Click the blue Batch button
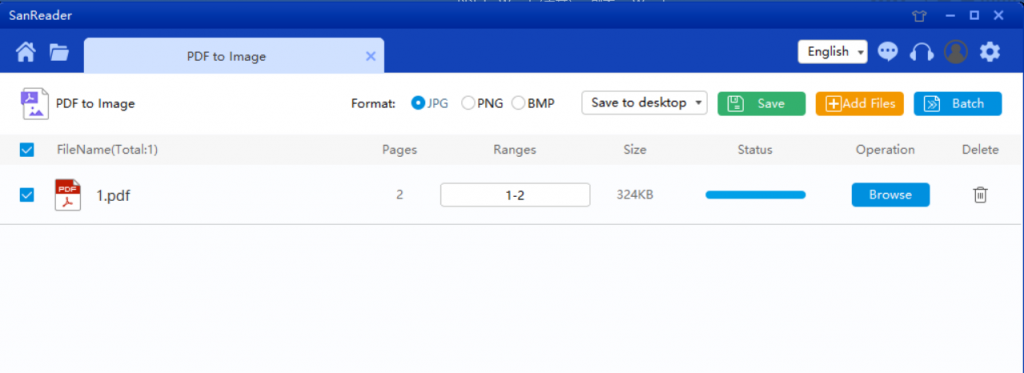The width and height of the screenshot is (1024, 373). (957, 103)
